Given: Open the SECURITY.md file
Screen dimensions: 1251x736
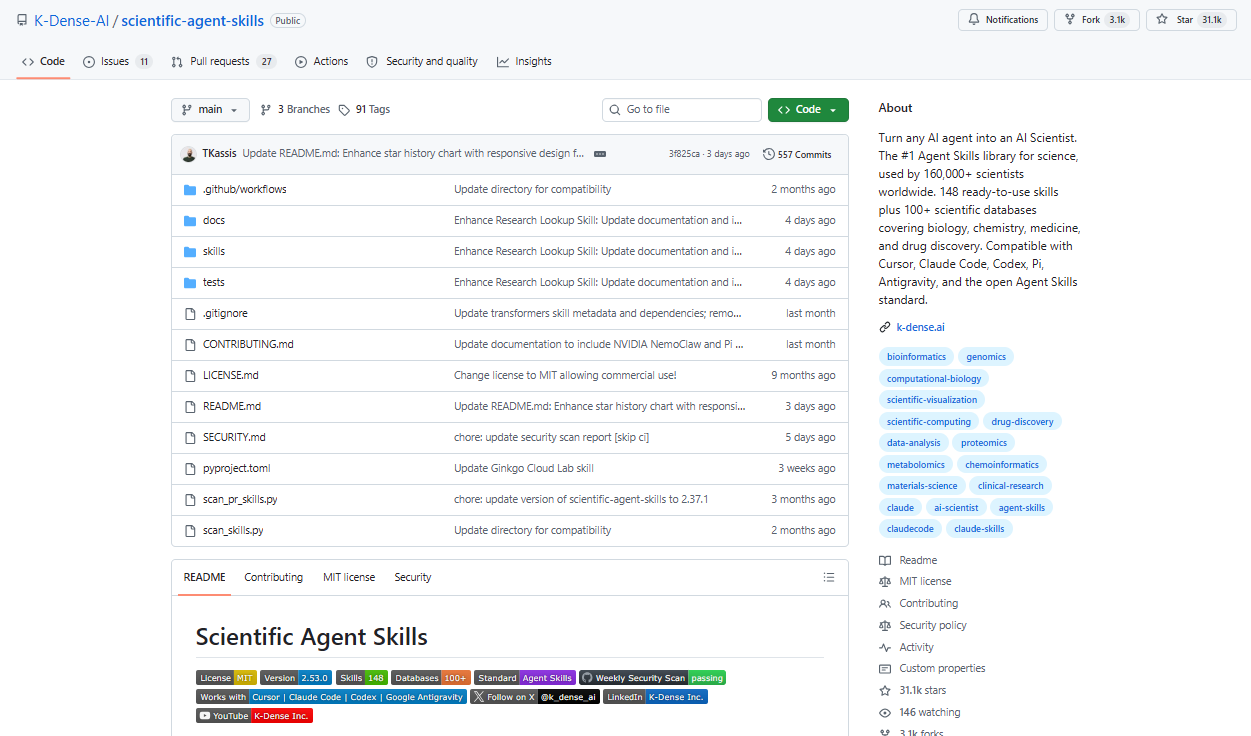Looking at the screenshot, I should tap(234, 437).
